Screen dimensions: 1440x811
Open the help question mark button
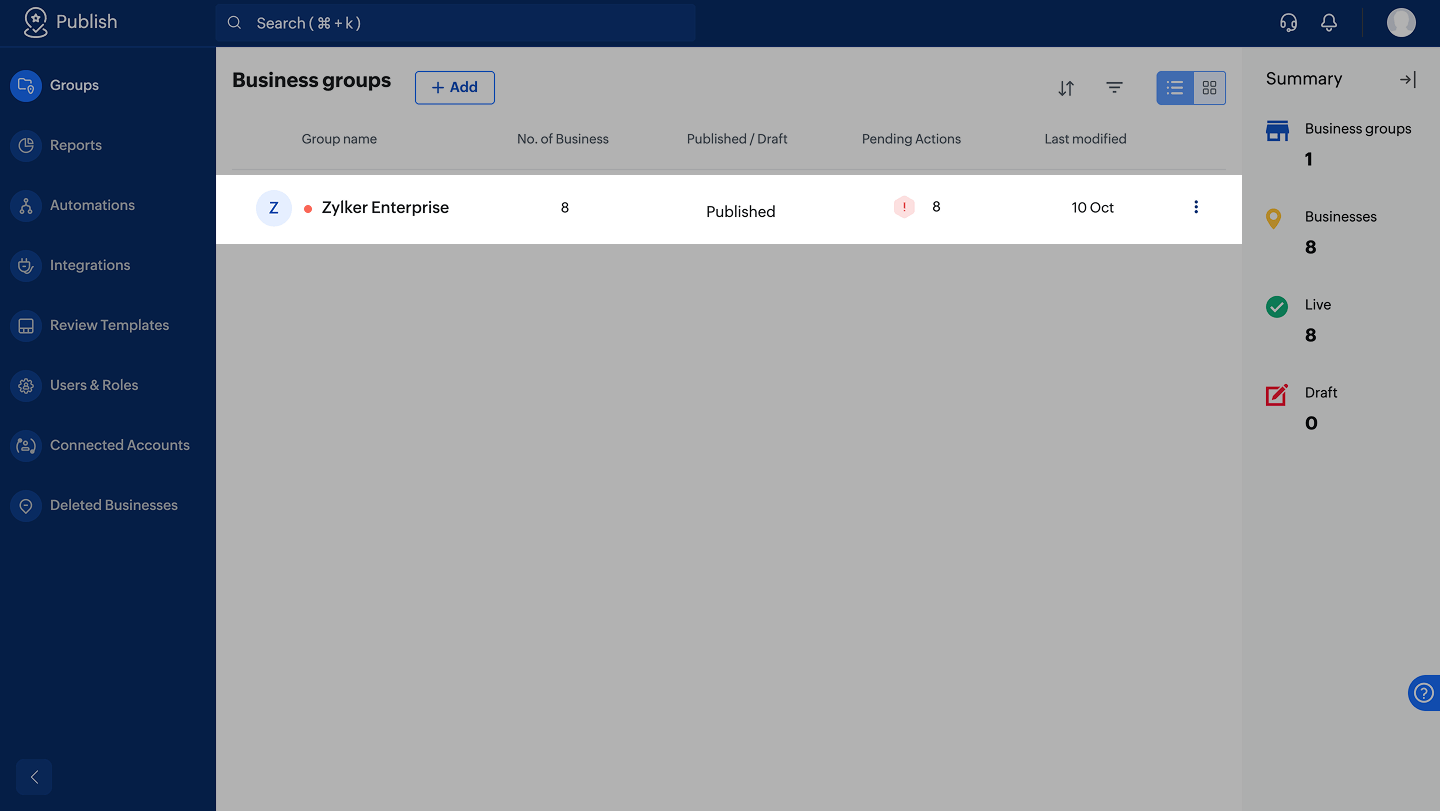1425,693
